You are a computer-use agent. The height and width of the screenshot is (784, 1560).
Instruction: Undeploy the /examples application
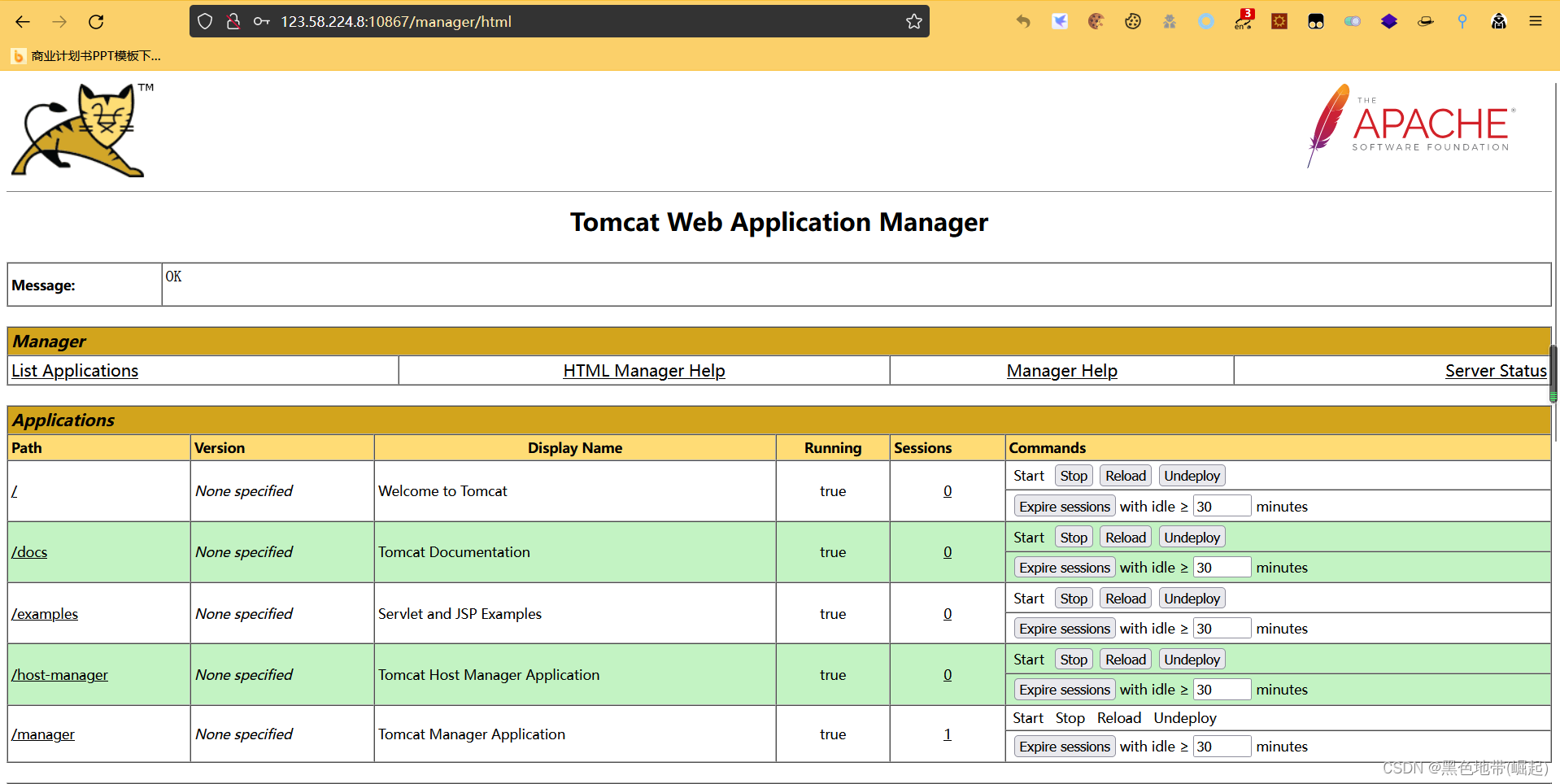1191,598
